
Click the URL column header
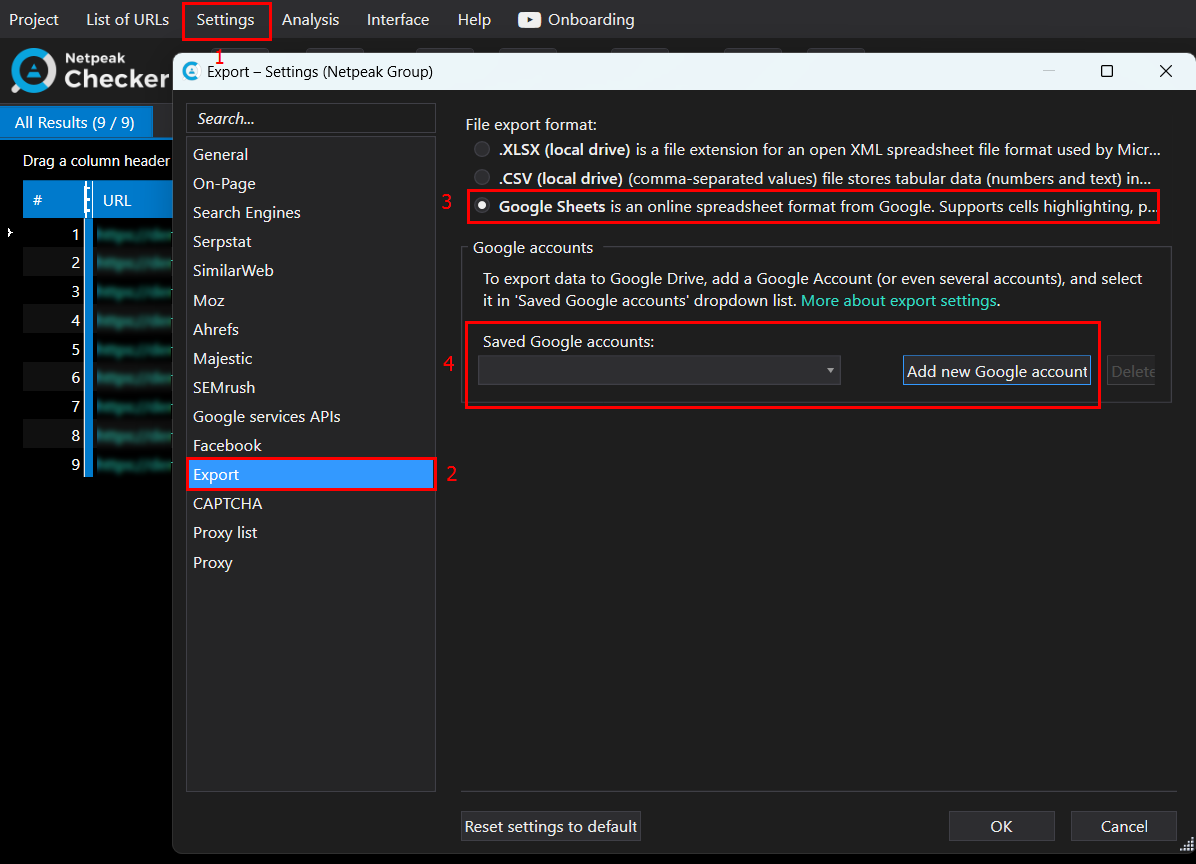(x=131, y=201)
